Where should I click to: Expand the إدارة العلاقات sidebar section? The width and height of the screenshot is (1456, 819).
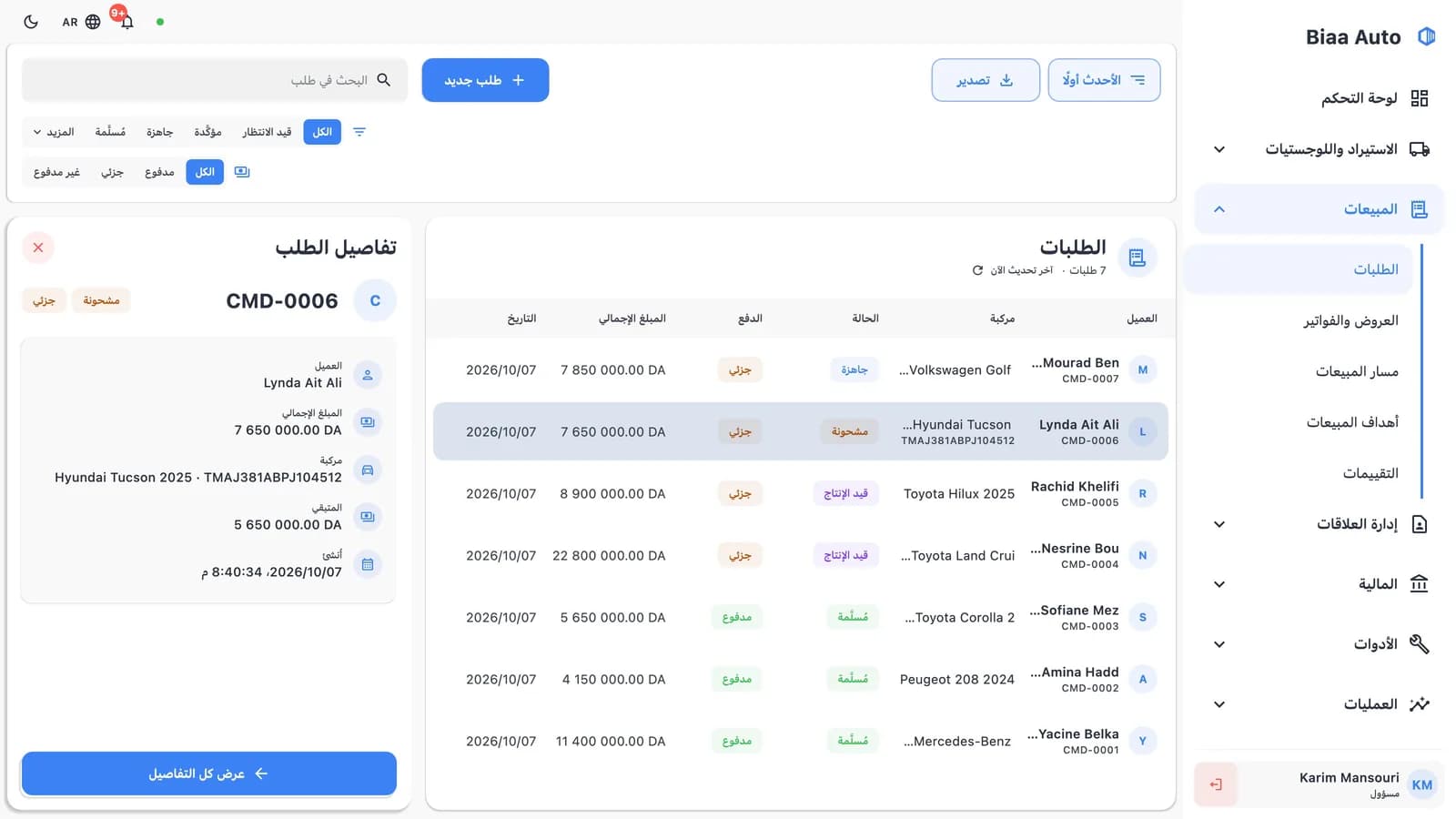pyautogui.click(x=1319, y=524)
